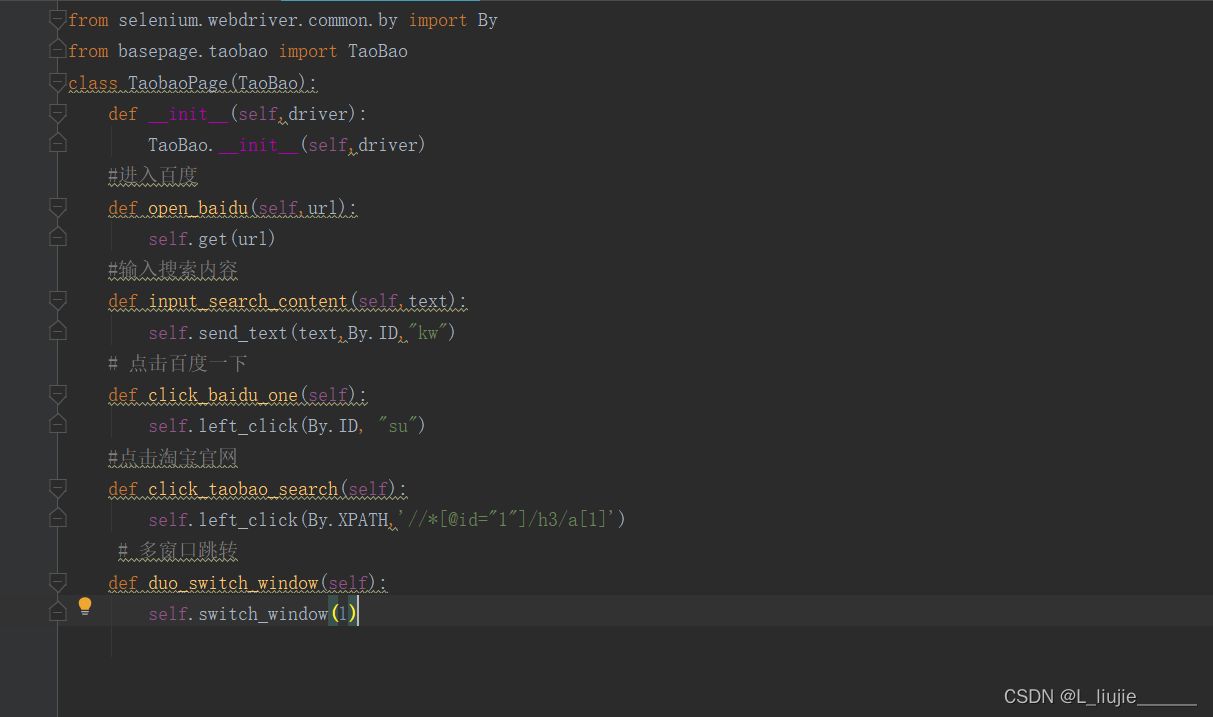The height and width of the screenshot is (717, 1213).
Task: Collapse the click_baidu_one method fold marker
Action: coord(58,394)
